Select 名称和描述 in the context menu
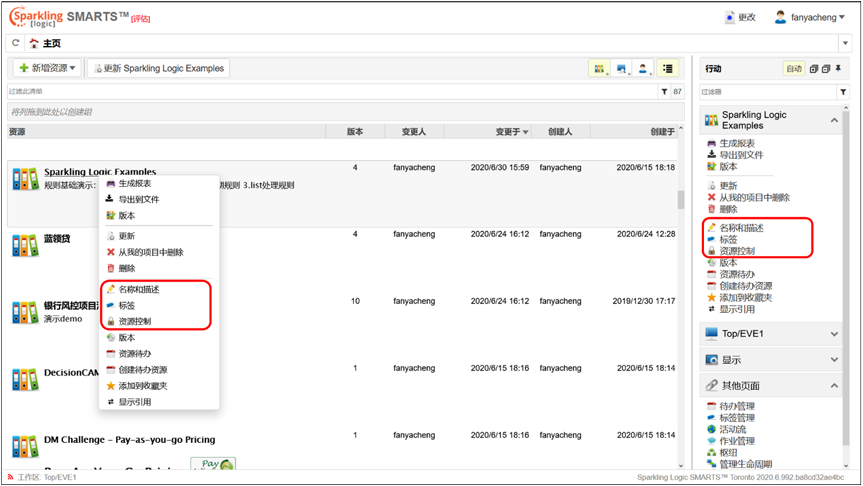This screenshot has height=486, width=863. click(138, 289)
